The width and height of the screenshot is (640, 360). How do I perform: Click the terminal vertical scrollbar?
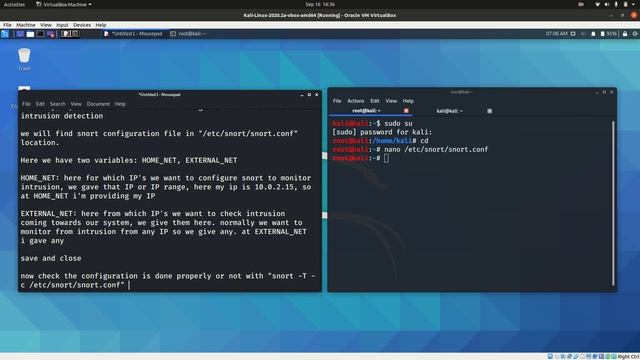coord(613,203)
